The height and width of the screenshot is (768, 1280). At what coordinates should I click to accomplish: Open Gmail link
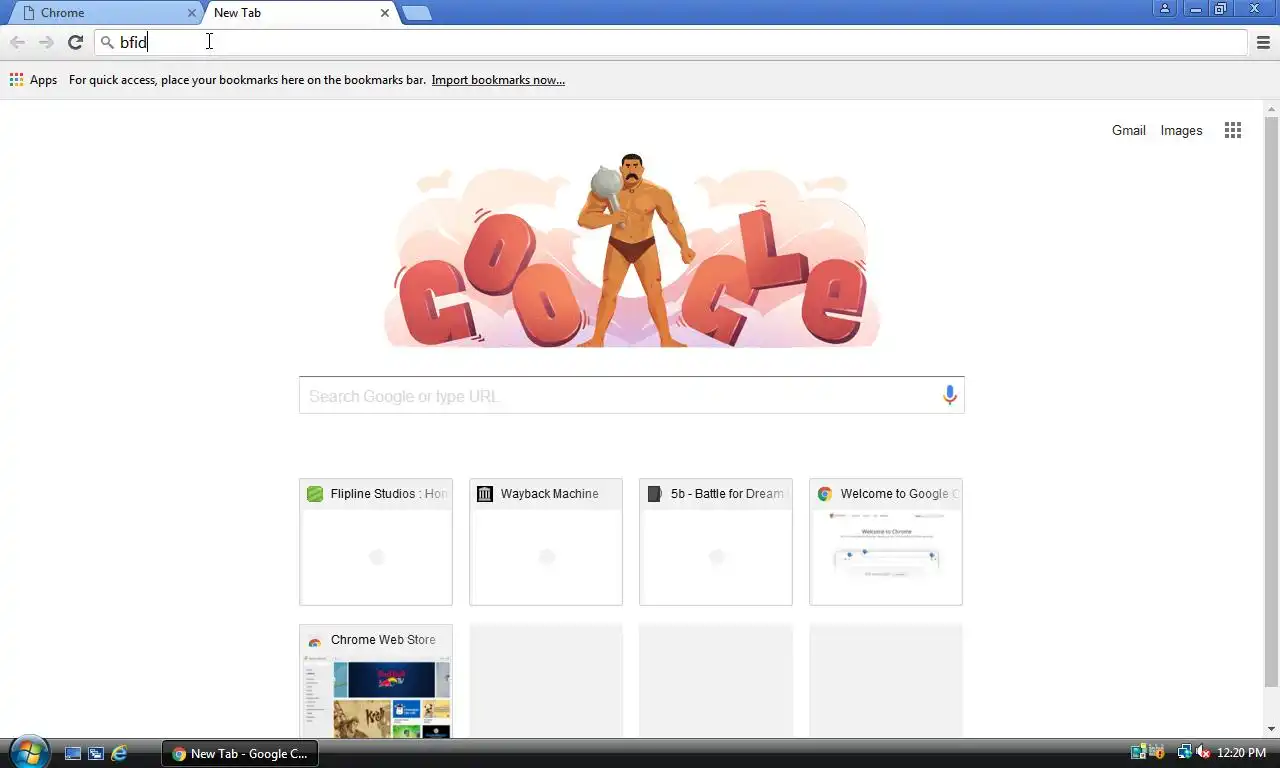[x=1129, y=130]
